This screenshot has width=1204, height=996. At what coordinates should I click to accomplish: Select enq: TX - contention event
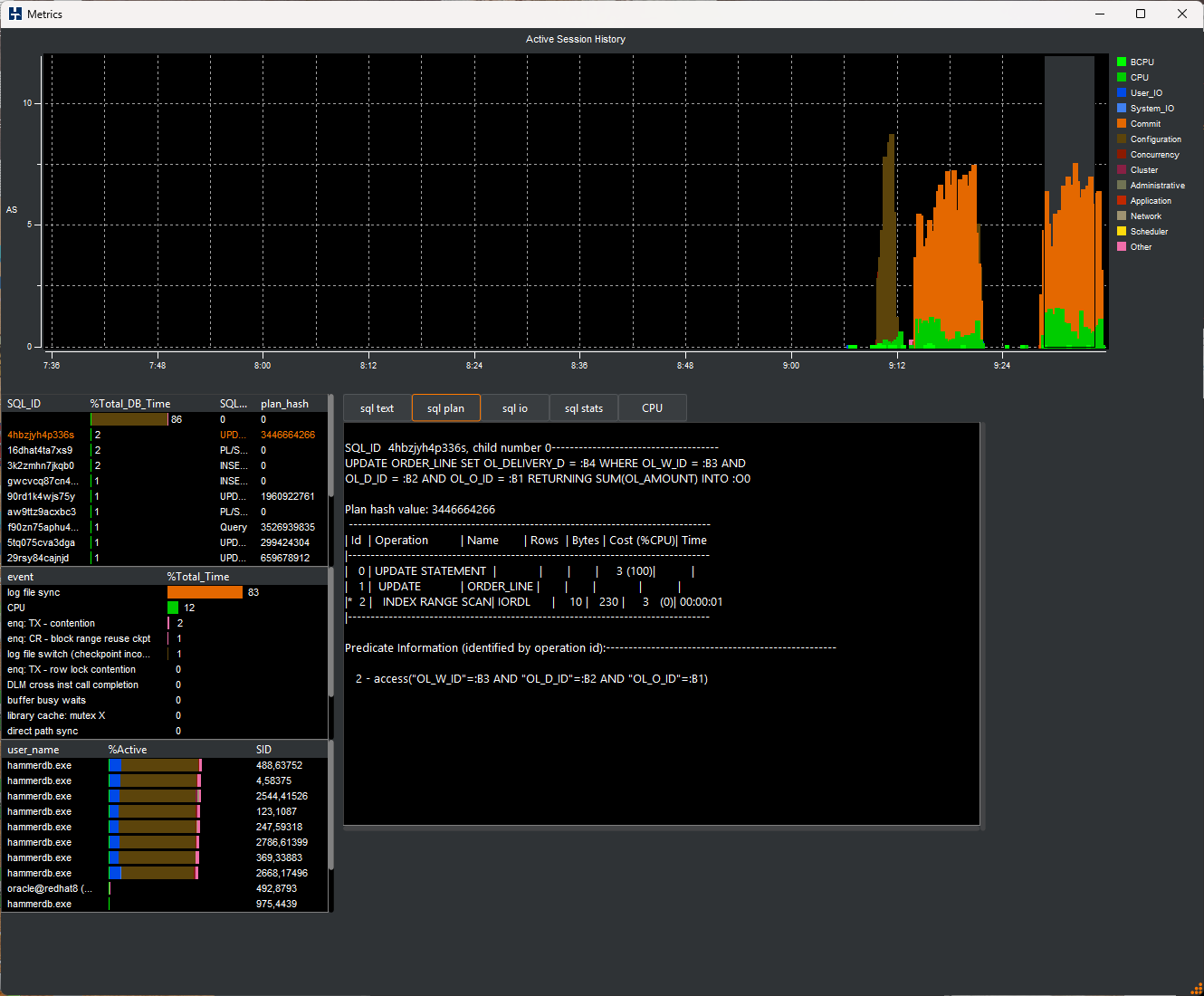pos(164,623)
